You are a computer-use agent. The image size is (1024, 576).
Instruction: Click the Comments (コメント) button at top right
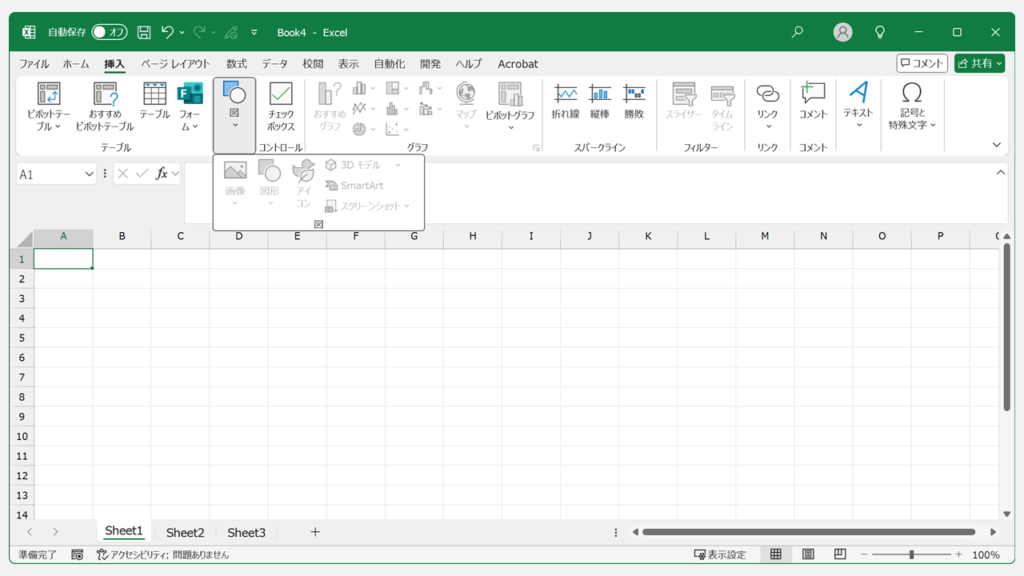(x=921, y=63)
